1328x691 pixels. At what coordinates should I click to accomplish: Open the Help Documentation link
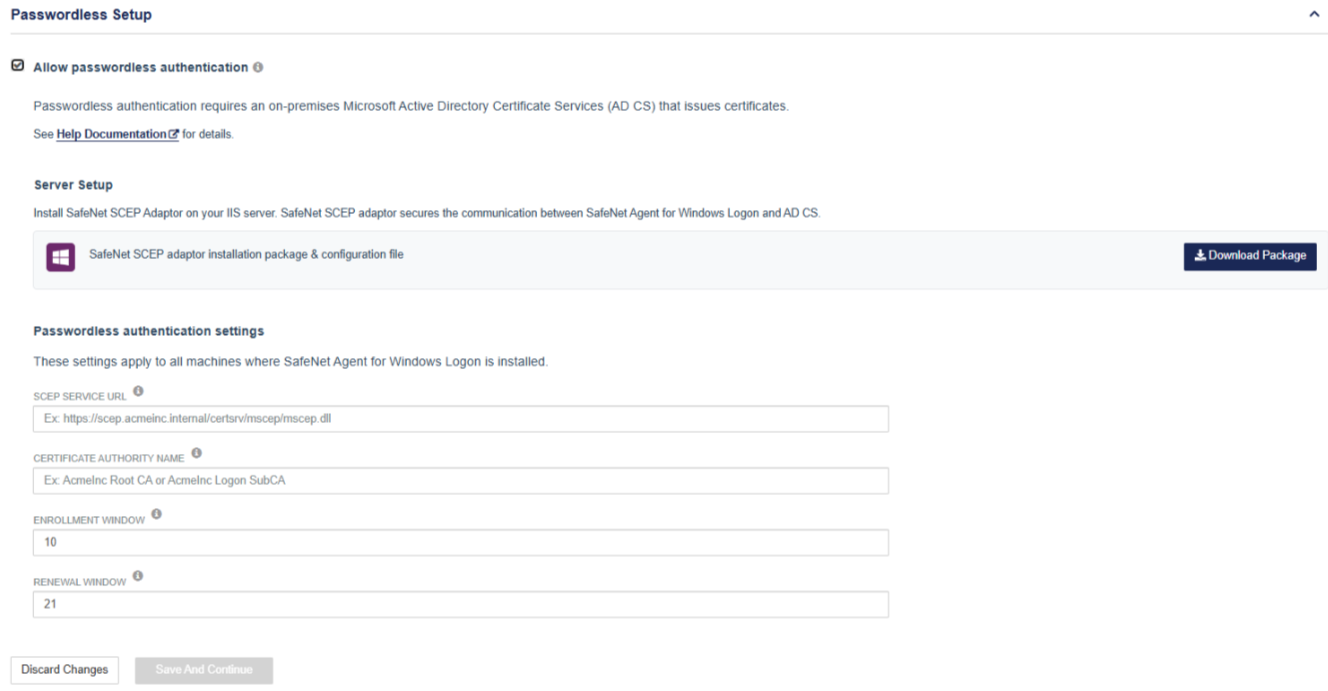click(x=111, y=134)
